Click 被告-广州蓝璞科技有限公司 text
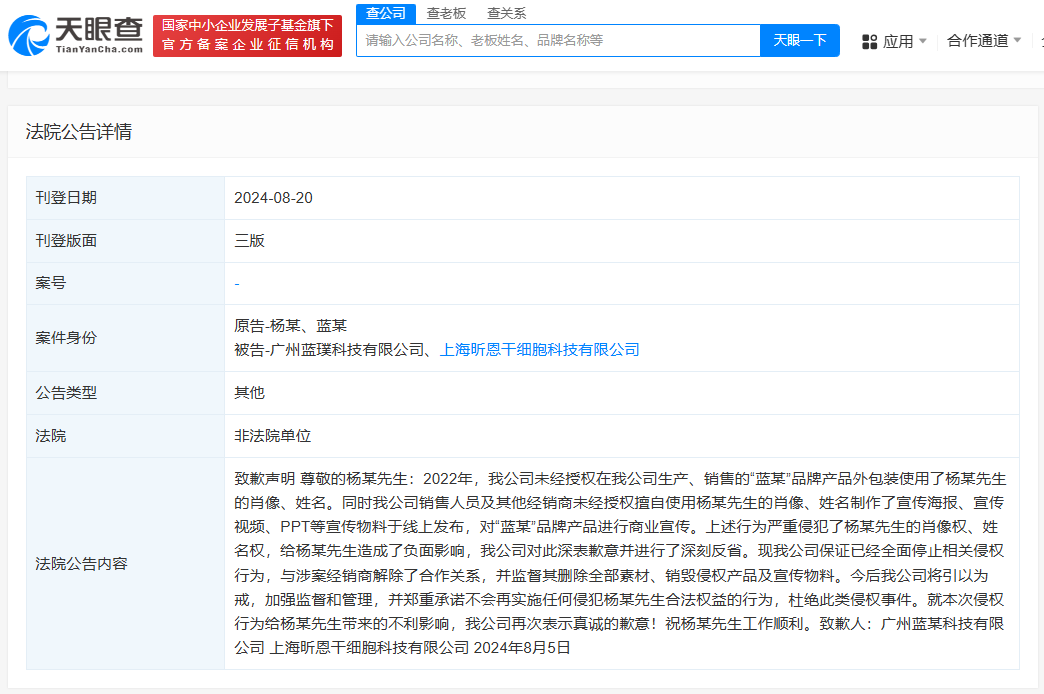The height and width of the screenshot is (694, 1044). [329, 350]
